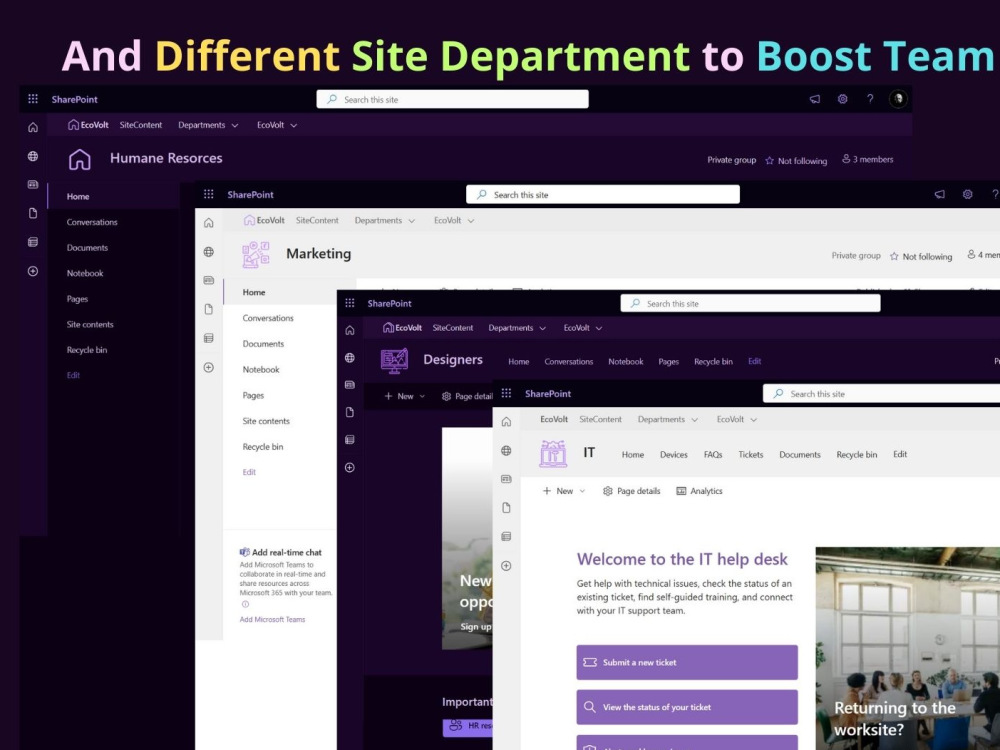Click 3 members on the Humane Resorces site
Screen dimensions: 1000x750
point(867,159)
